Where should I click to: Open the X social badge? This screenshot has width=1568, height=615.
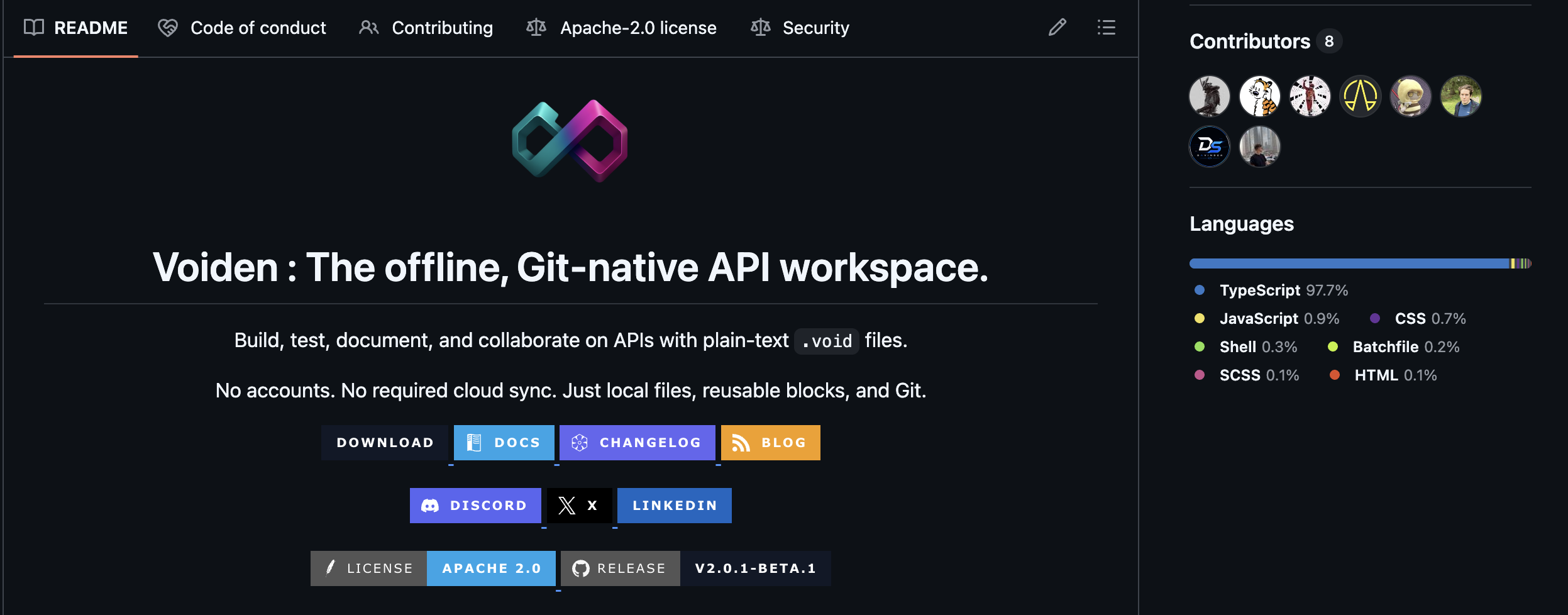[580, 506]
